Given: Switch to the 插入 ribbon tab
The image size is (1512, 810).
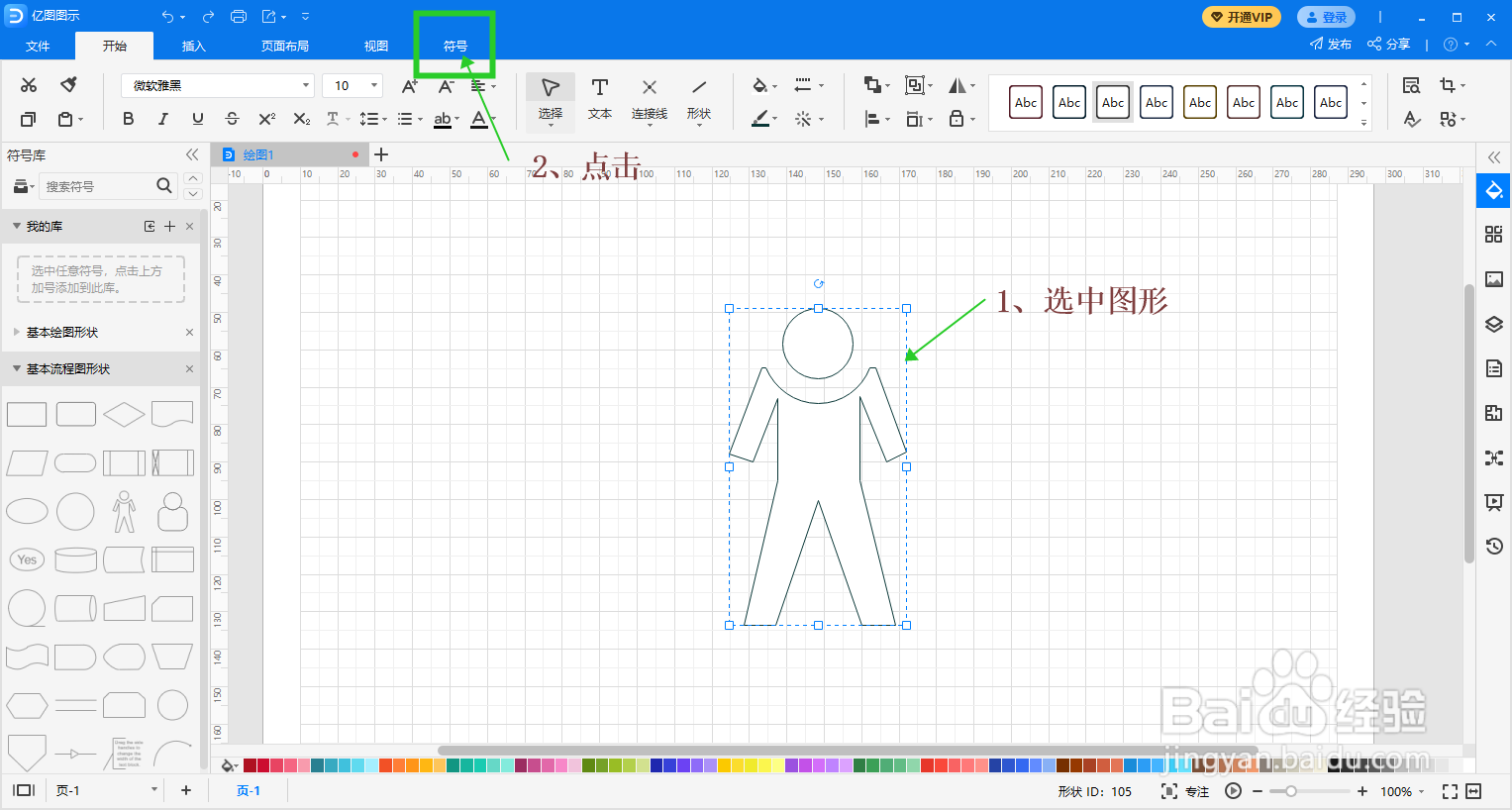Looking at the screenshot, I should 194,46.
